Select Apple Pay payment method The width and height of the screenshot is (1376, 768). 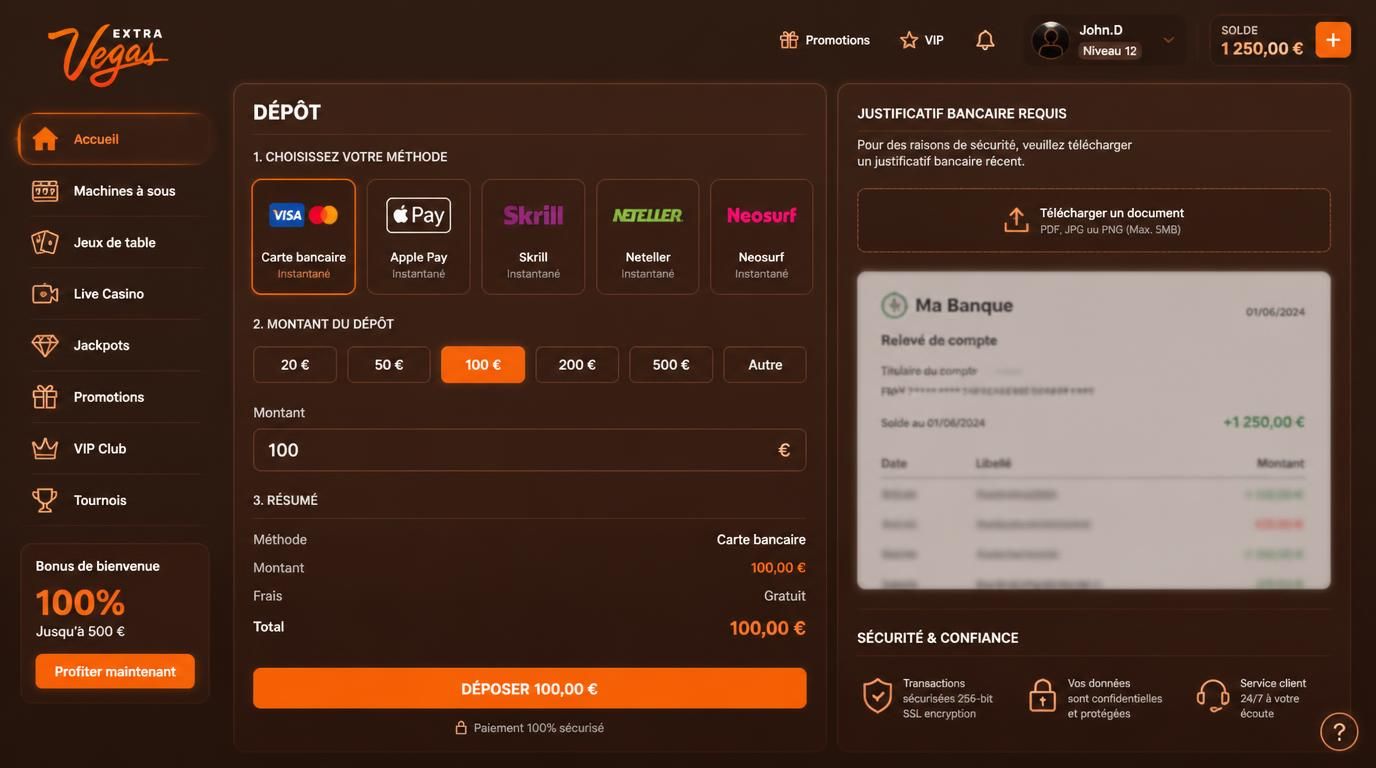(x=419, y=237)
